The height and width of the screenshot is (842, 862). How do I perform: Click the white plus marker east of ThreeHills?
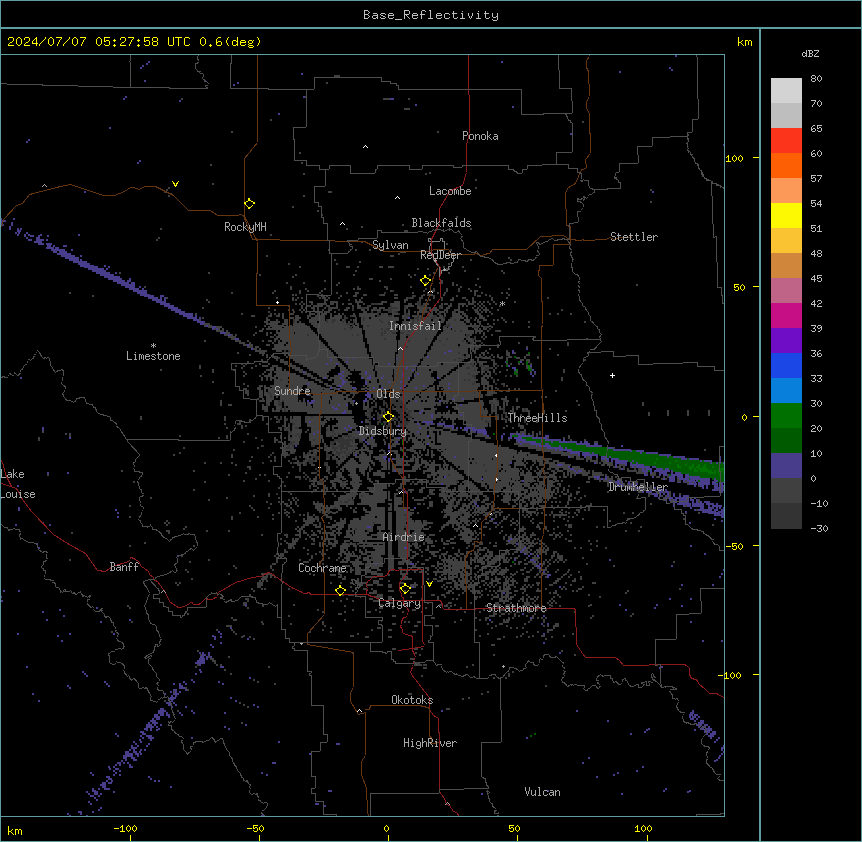[612, 375]
